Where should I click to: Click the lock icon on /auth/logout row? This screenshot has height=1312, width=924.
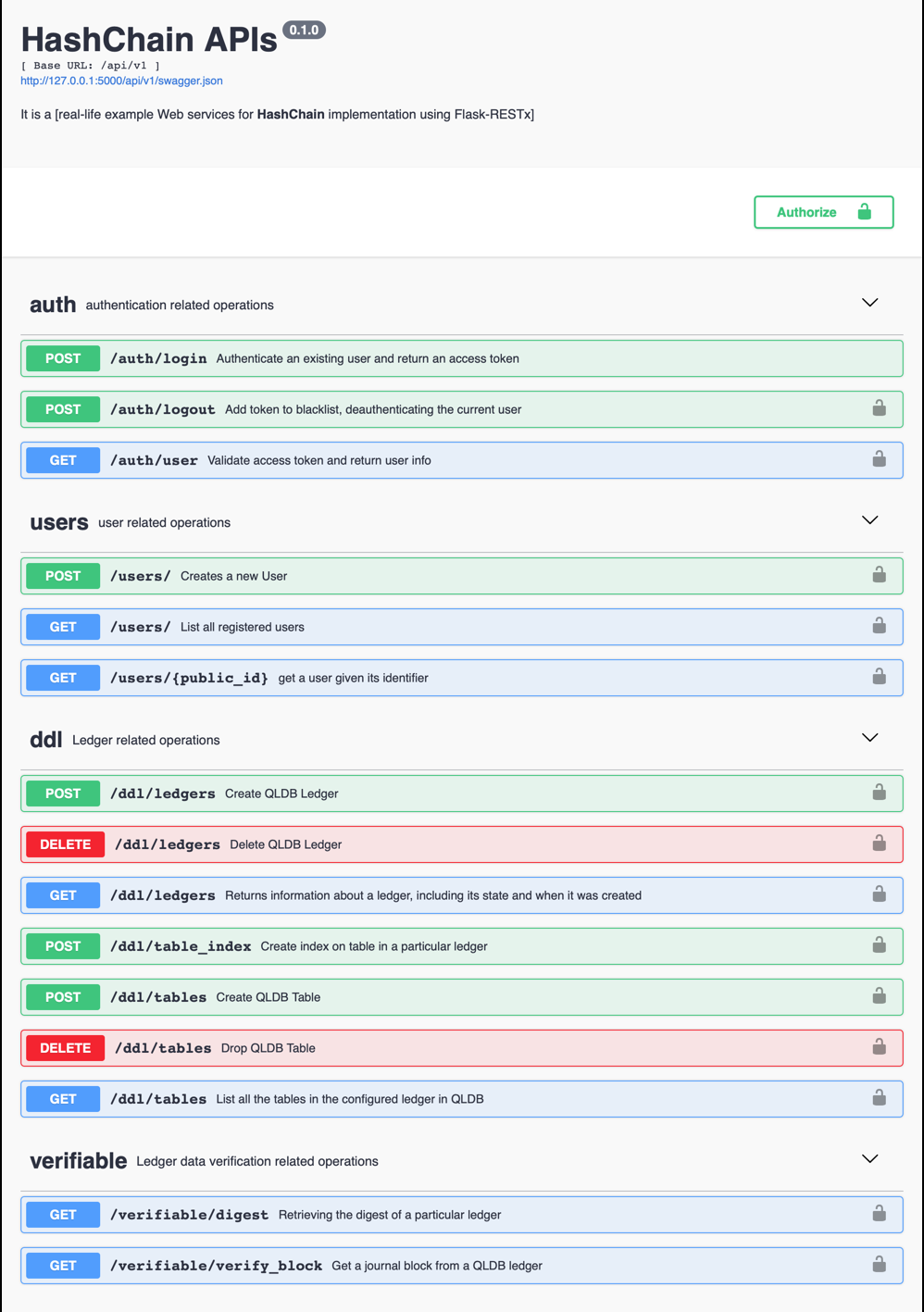coord(879,408)
